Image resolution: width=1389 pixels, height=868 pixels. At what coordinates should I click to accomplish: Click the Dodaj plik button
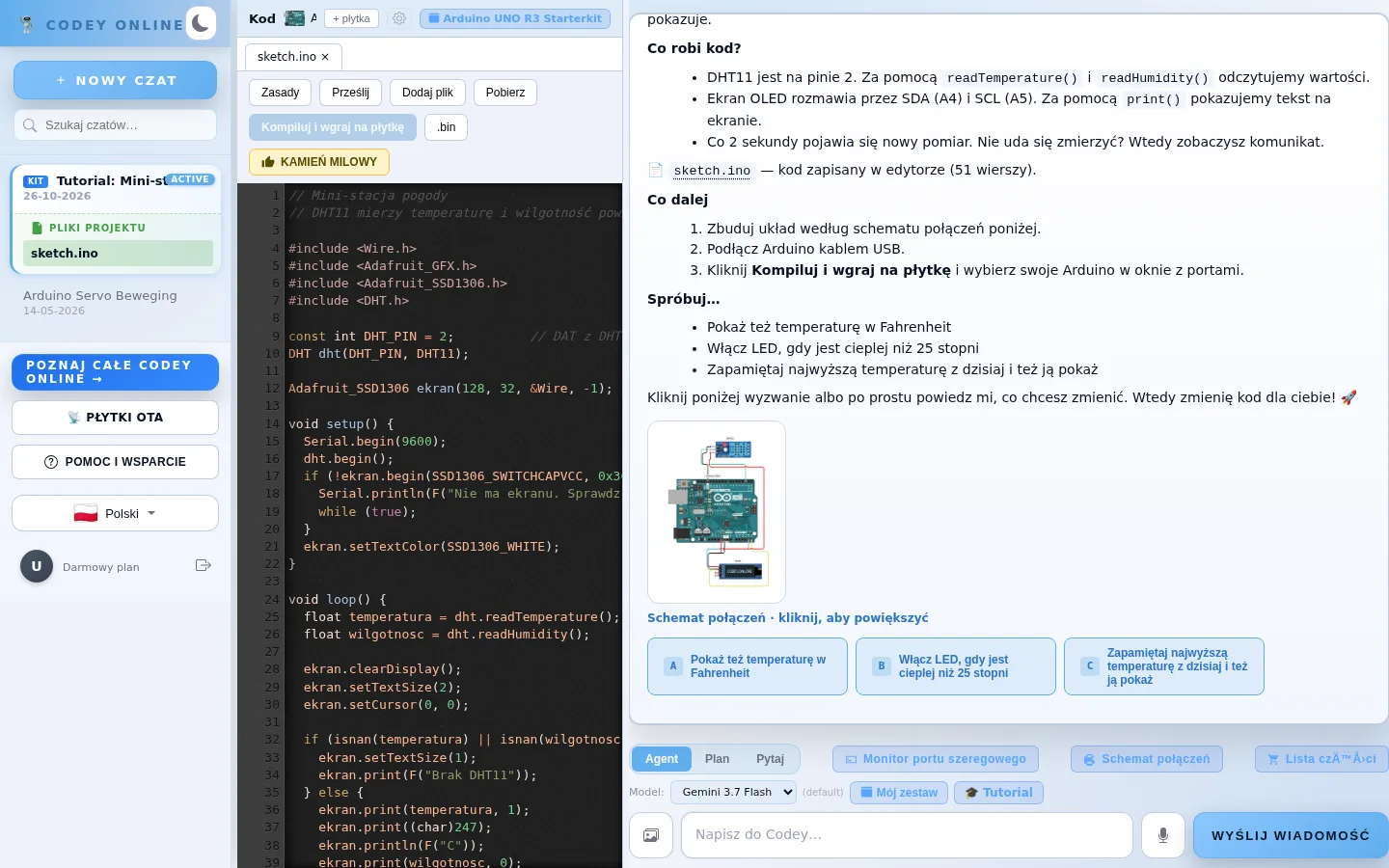pos(427,93)
